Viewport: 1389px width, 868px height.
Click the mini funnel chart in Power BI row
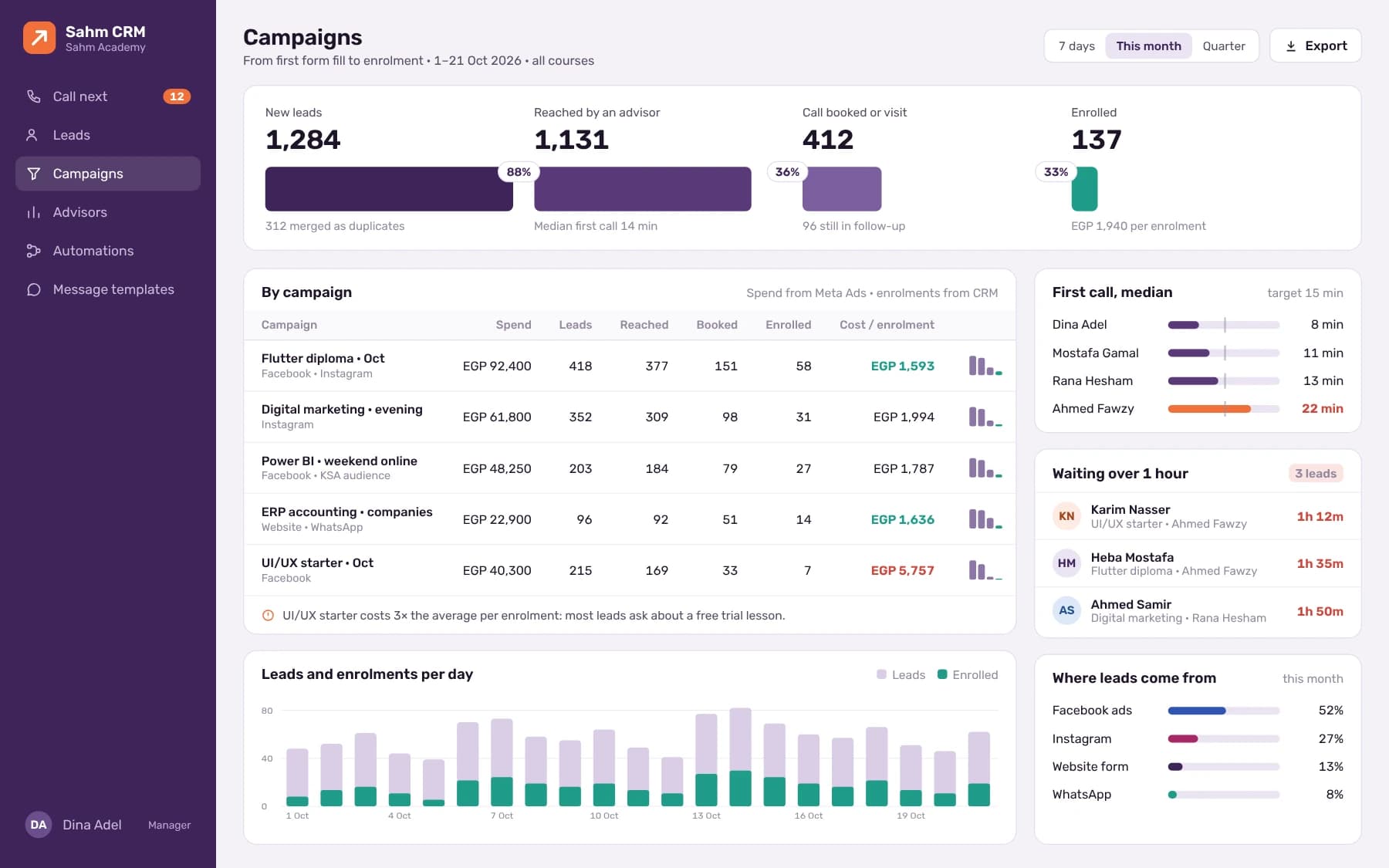[x=985, y=468]
